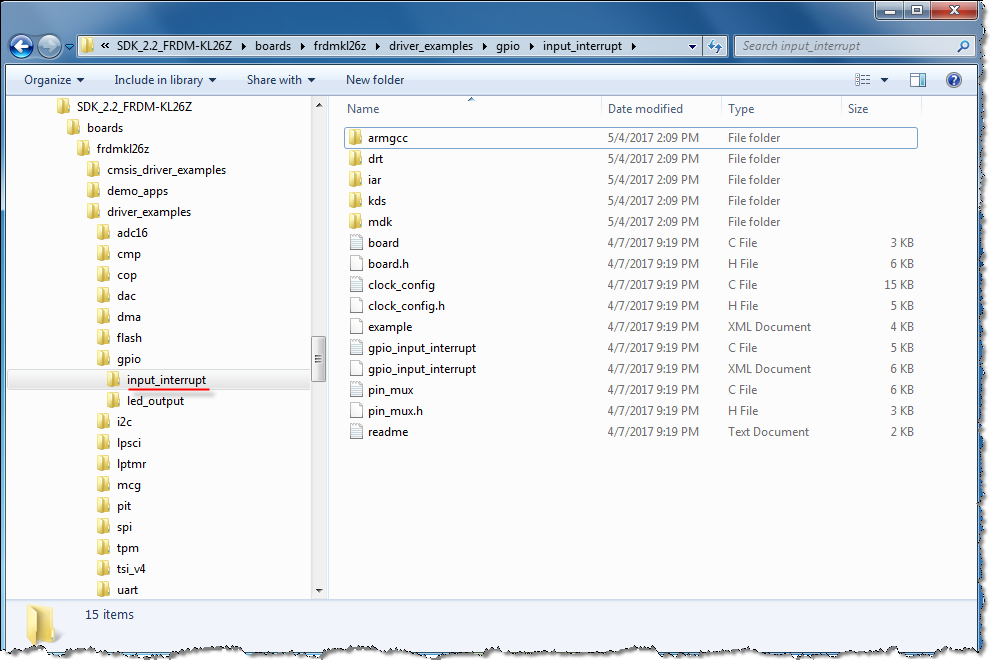Open the Help icon
Image resolution: width=990 pixels, height=660 pixels.
(x=953, y=80)
